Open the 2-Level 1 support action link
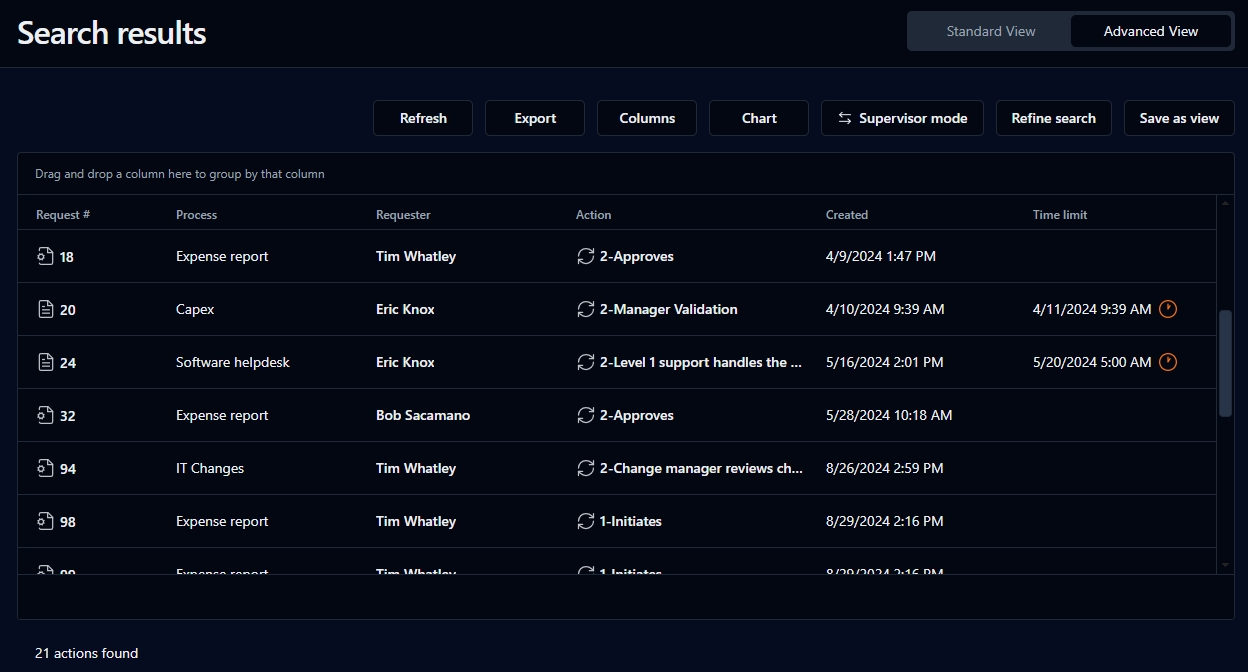Viewport: 1248px width, 672px height. coord(700,363)
